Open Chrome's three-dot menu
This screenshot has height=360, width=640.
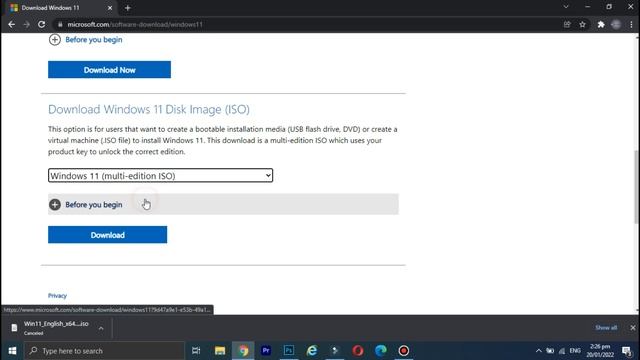click(631, 24)
